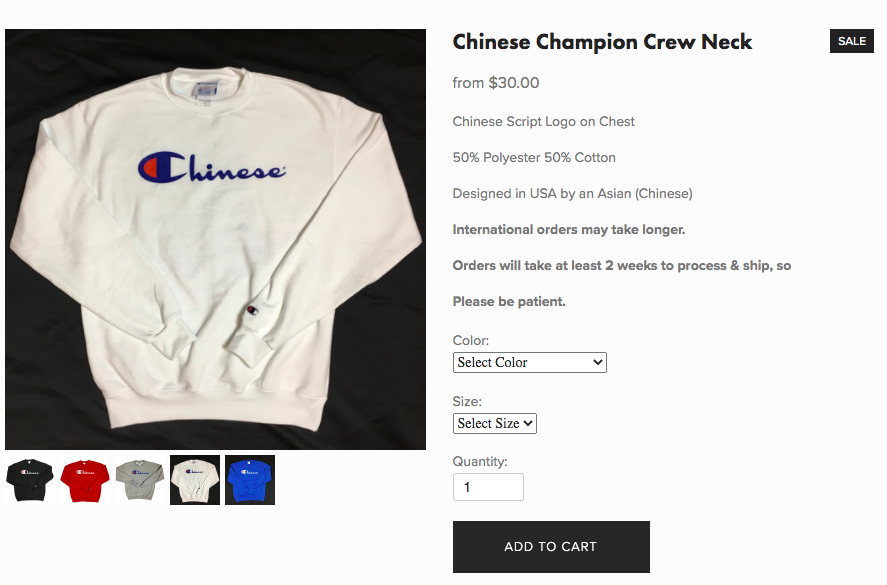Image resolution: width=887 pixels, height=585 pixels.
Task: Click the Chinese Script Logo on Chest line
Action: click(x=544, y=122)
